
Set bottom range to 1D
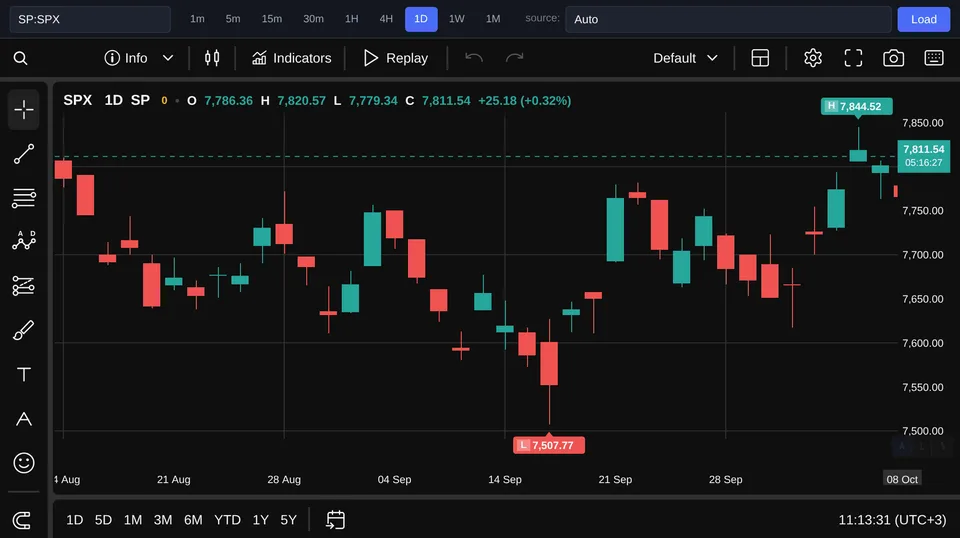pyautogui.click(x=75, y=520)
